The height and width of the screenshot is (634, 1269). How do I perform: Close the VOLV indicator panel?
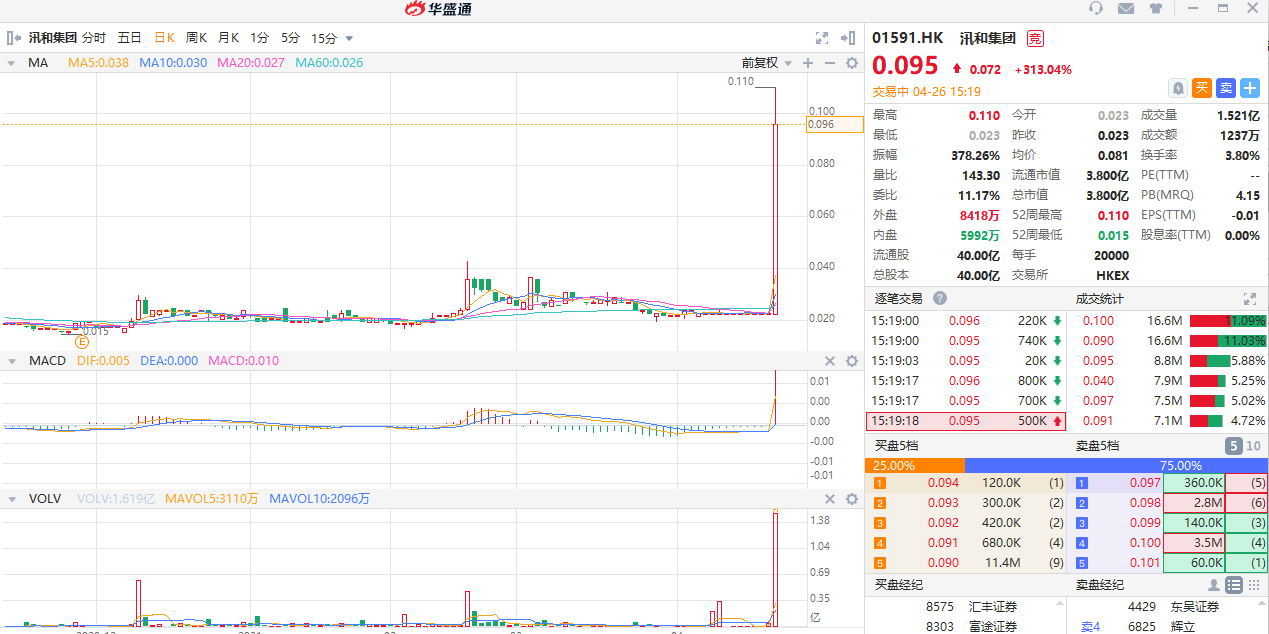point(829,499)
